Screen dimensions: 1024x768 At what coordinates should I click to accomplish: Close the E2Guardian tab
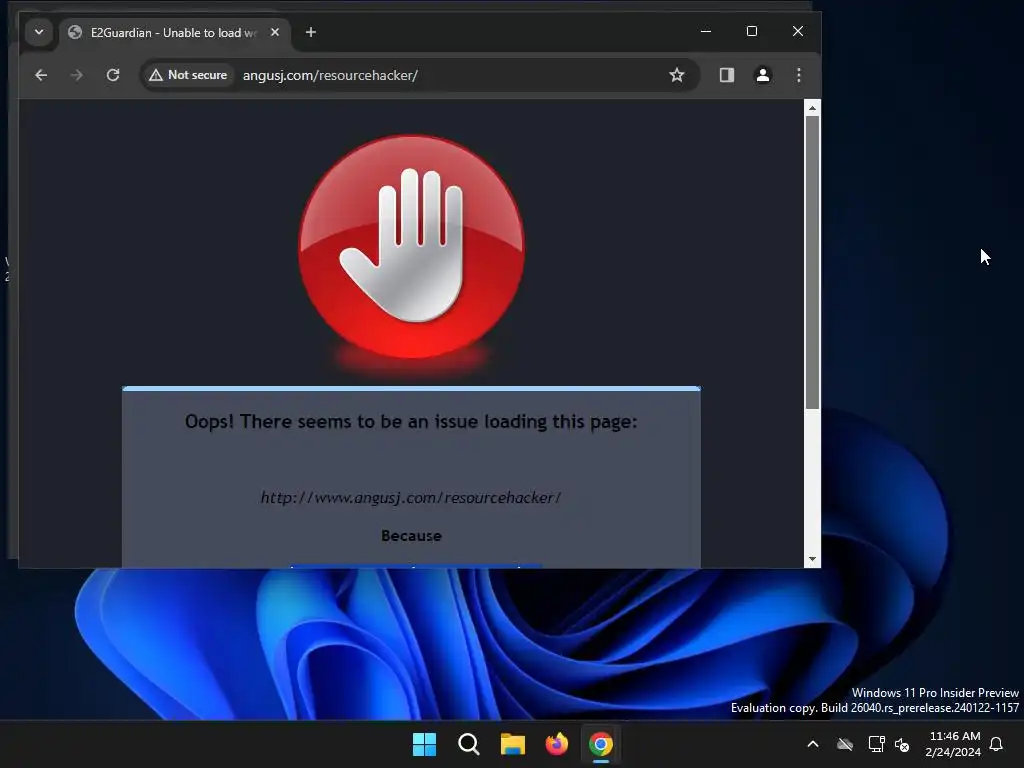point(275,32)
